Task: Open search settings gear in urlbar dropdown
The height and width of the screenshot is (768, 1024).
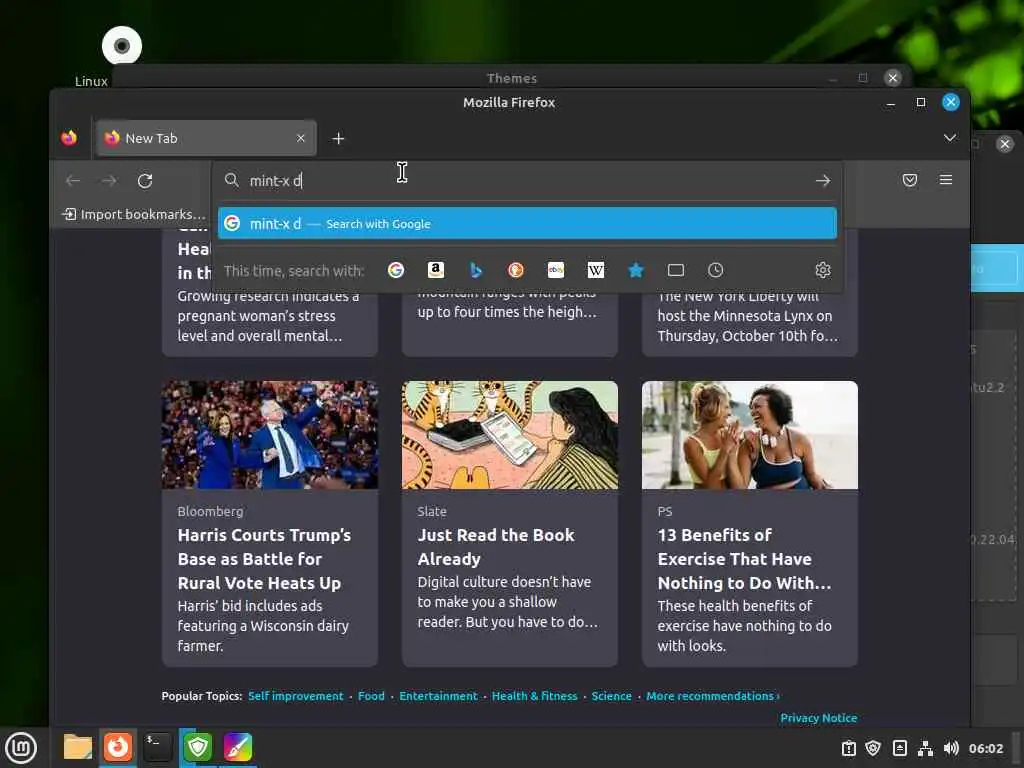Action: click(823, 270)
